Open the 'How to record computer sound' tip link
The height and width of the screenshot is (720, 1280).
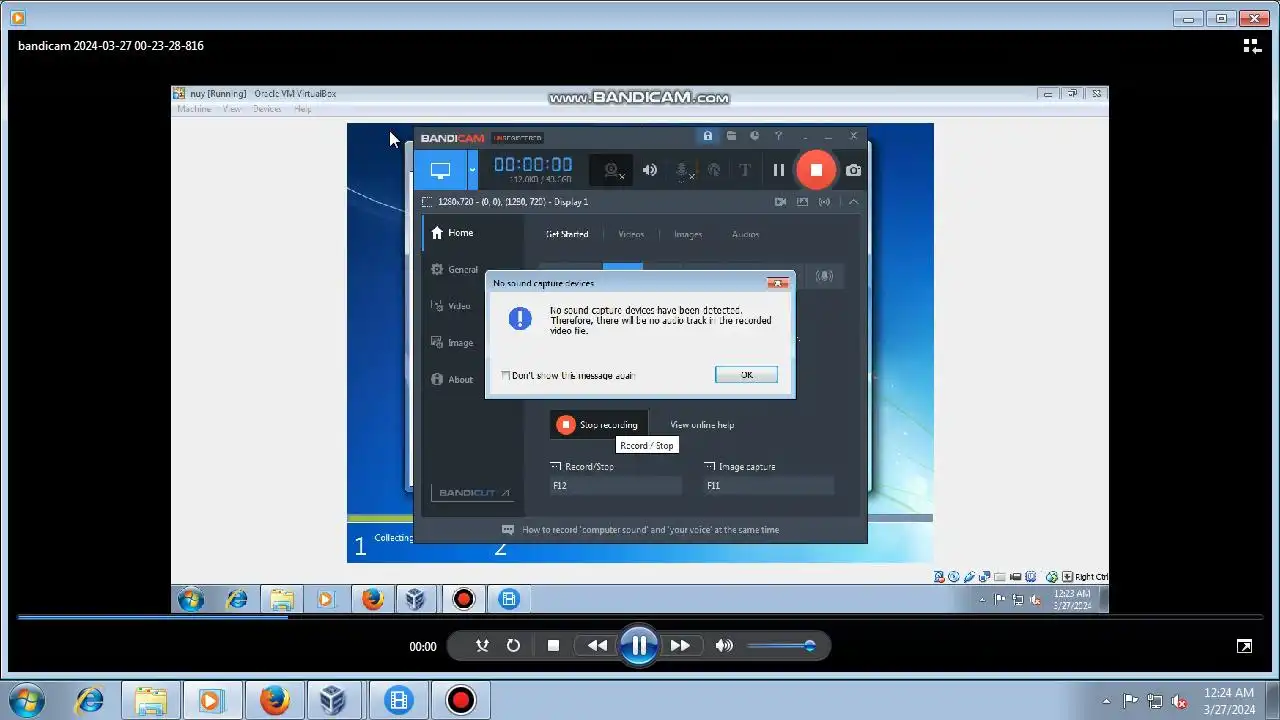click(x=650, y=530)
